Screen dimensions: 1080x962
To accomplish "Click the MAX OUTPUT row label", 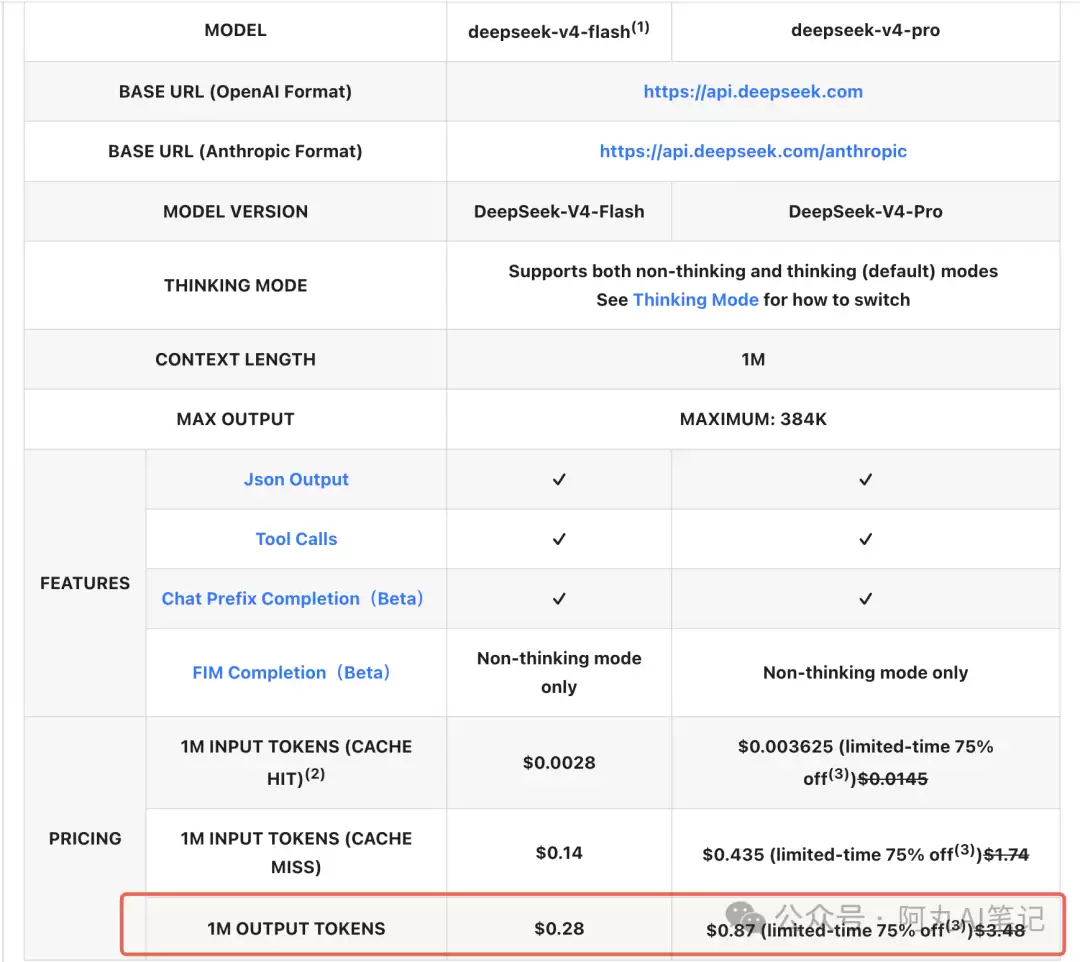I will click(236, 419).
